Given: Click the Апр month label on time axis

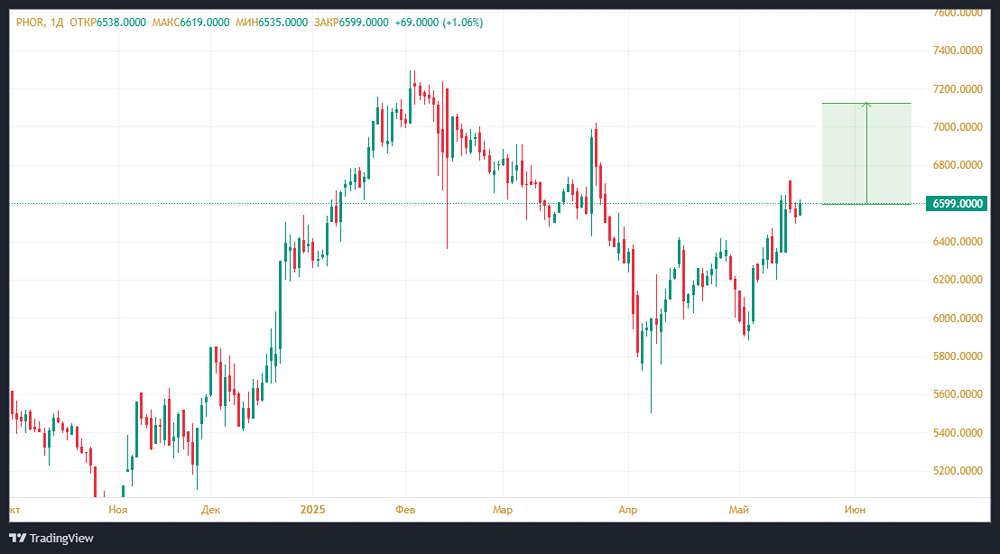Looking at the screenshot, I should 627,510.
